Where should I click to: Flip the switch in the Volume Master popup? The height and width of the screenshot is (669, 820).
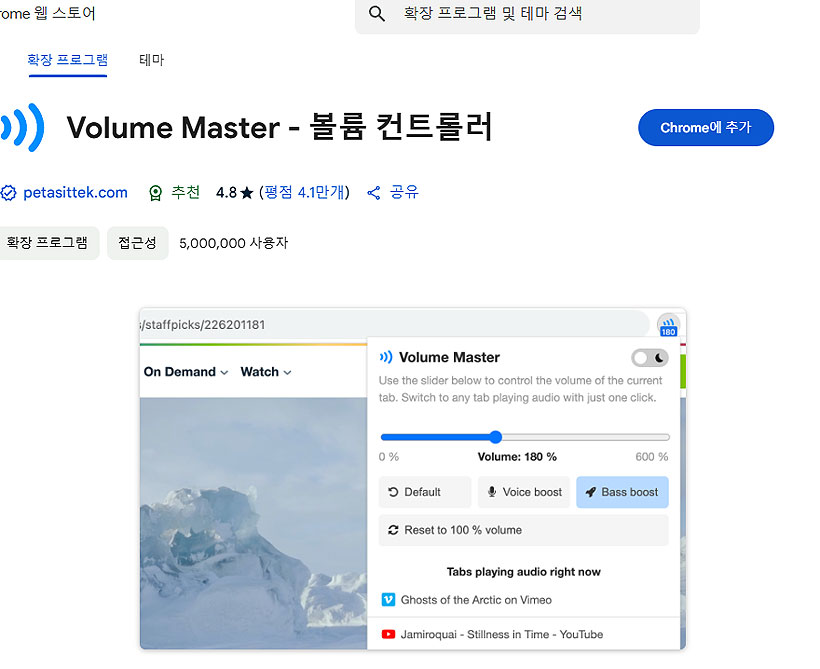(649, 357)
